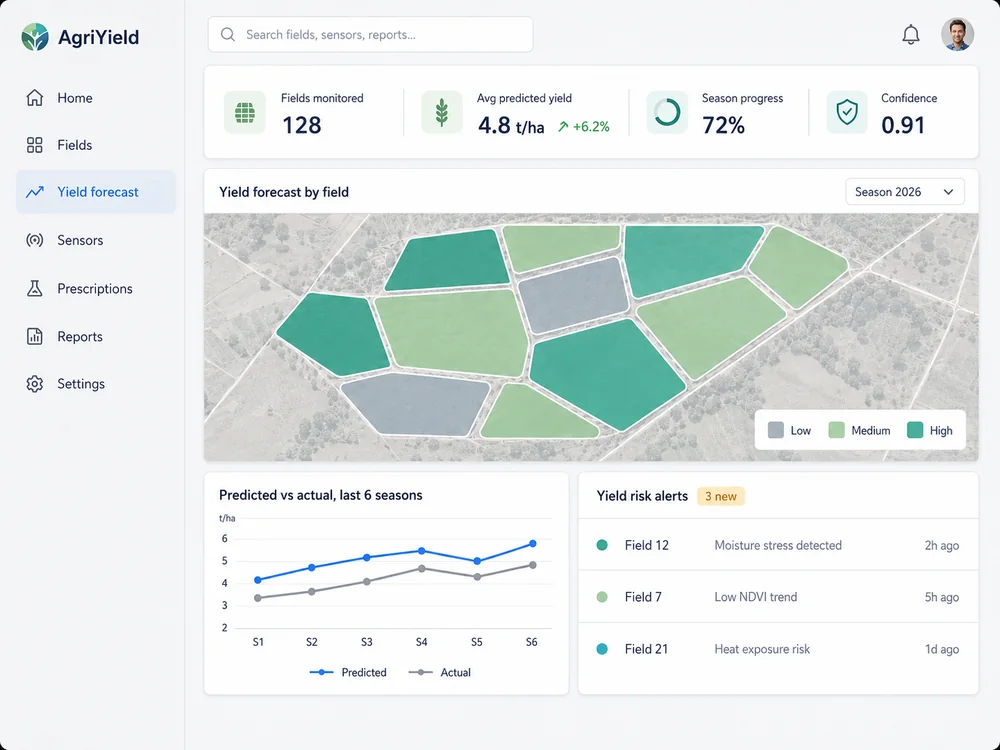Image resolution: width=1000 pixels, height=750 pixels.
Task: Click the Medium legend color swatch
Action: pos(836,430)
